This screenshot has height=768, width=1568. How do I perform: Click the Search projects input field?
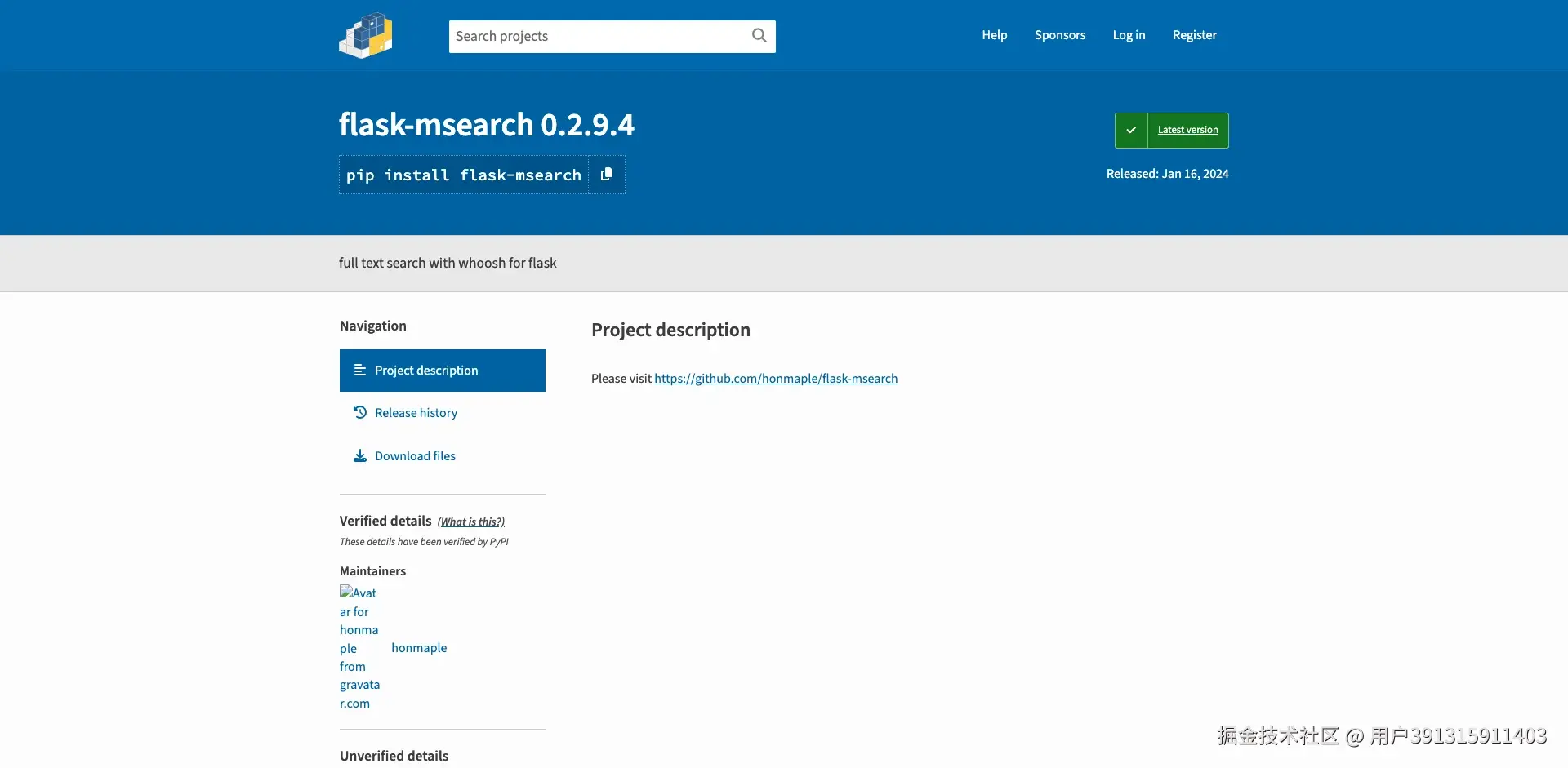coord(596,36)
